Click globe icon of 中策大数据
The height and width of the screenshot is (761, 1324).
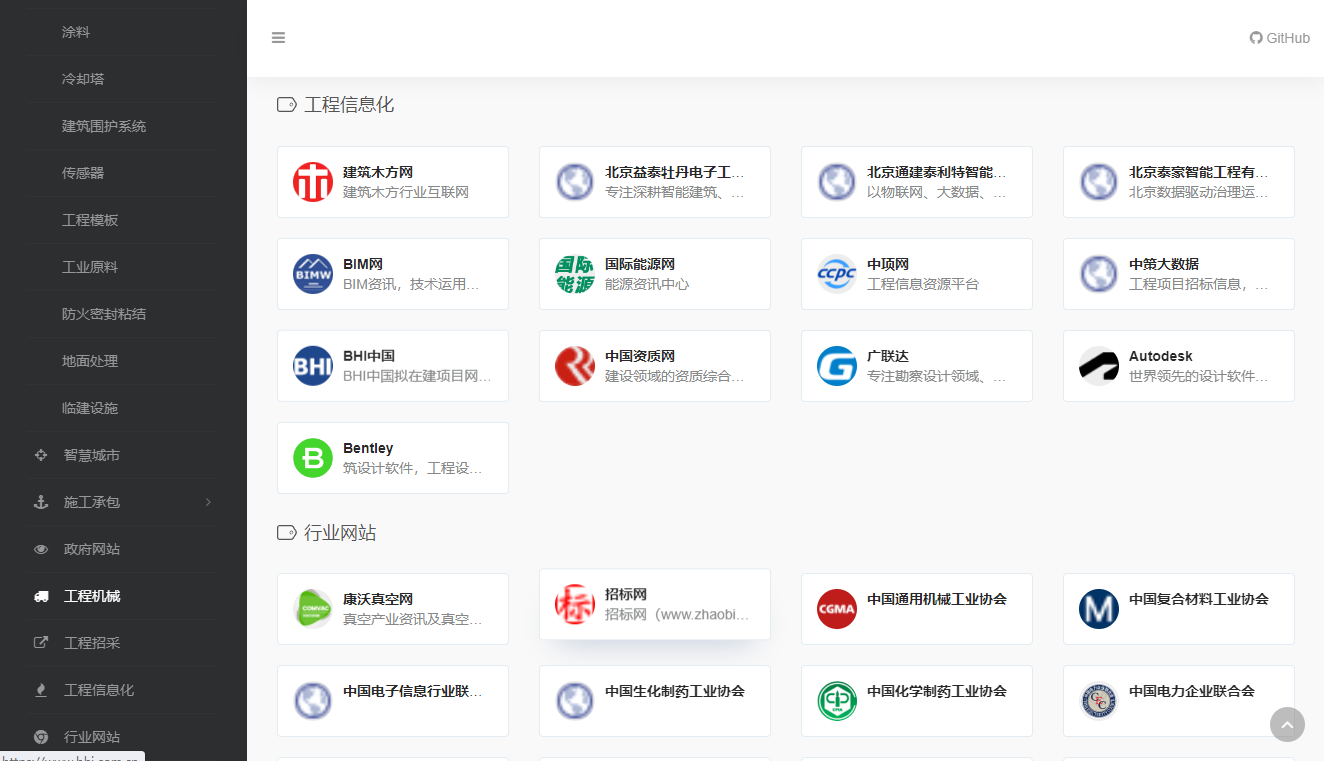1099,274
